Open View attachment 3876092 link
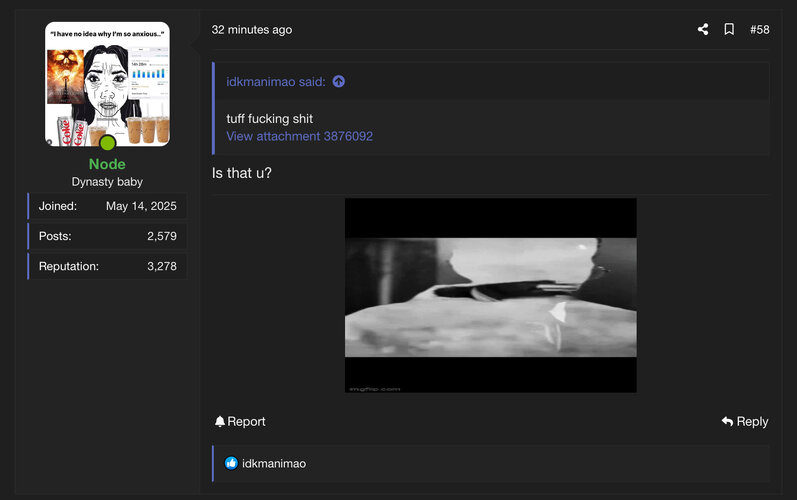This screenshot has height=500, width=797. pos(299,136)
